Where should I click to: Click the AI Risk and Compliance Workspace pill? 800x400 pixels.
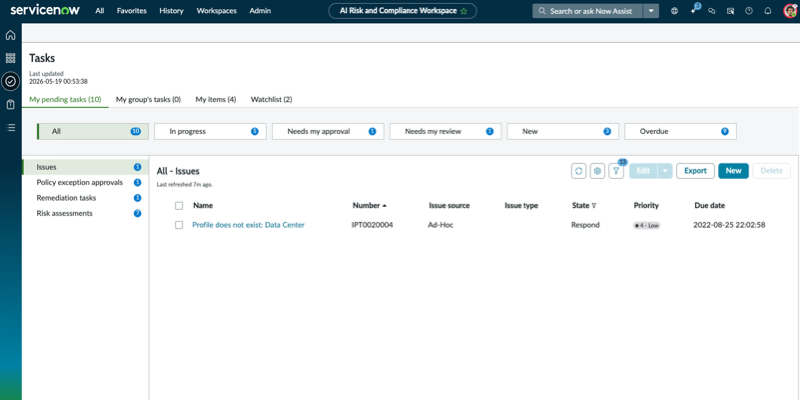(x=403, y=11)
